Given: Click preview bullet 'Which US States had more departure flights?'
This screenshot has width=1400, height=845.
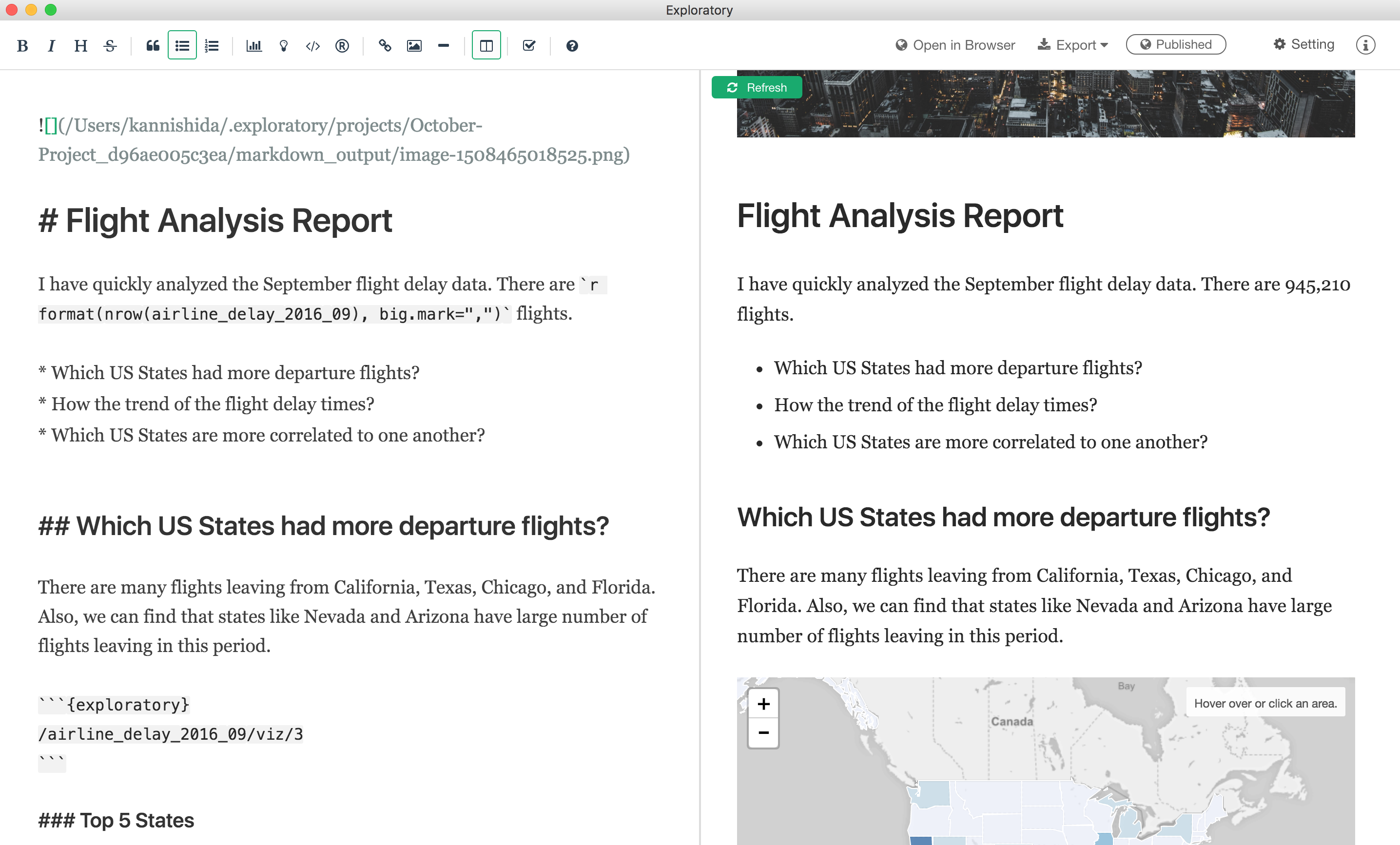Looking at the screenshot, I should click(958, 368).
